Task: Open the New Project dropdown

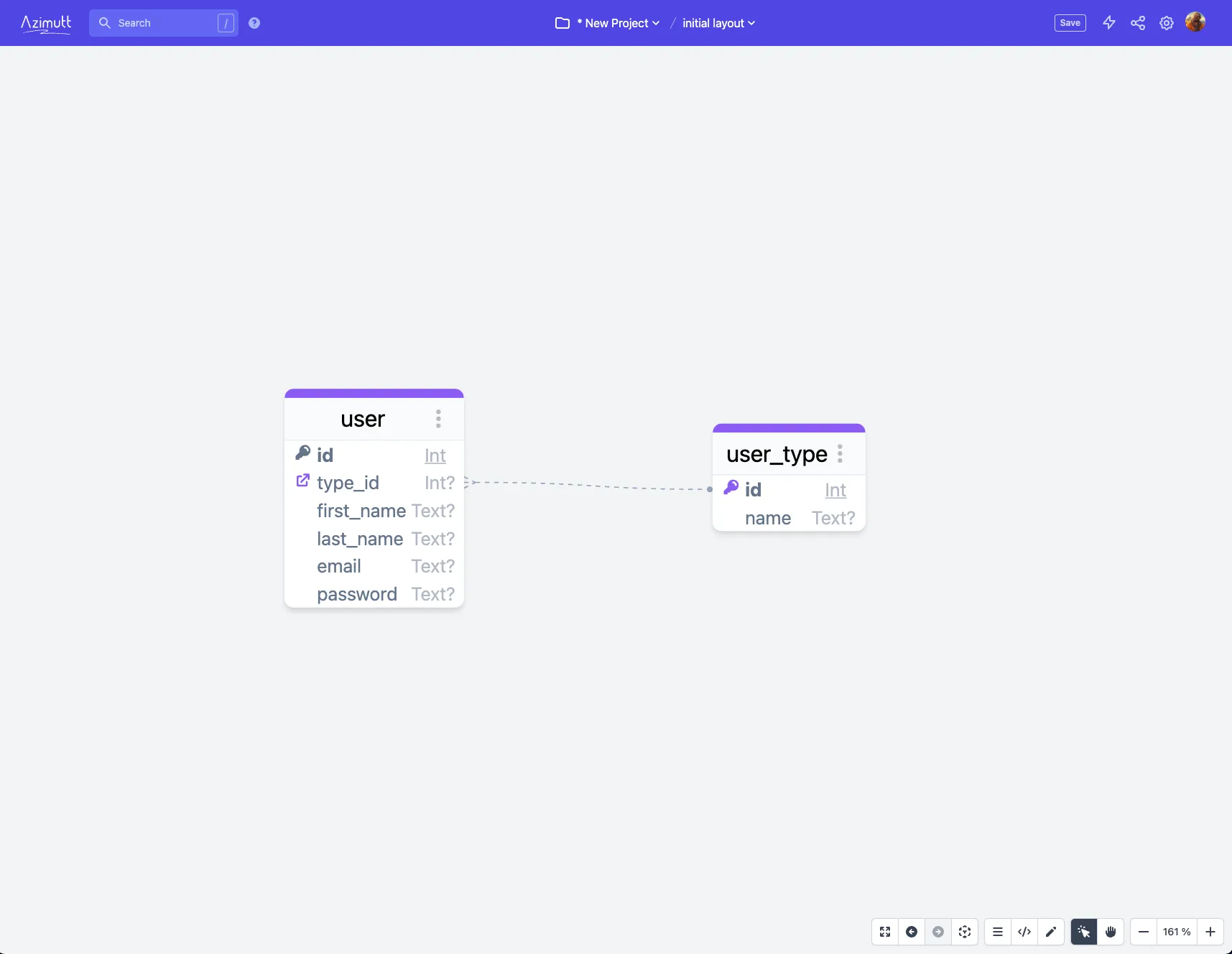Action: [x=617, y=23]
